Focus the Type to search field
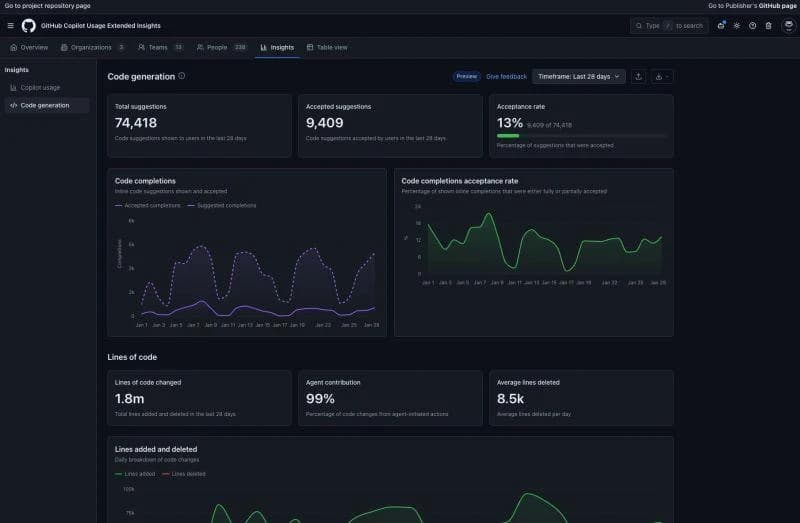800x523 pixels. pos(669,26)
